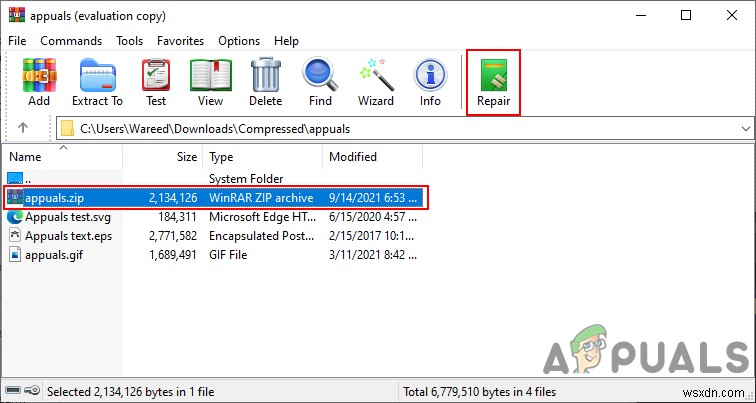This screenshot has width=756, height=403.
Task: Open the Tools menu
Action: pyautogui.click(x=129, y=41)
